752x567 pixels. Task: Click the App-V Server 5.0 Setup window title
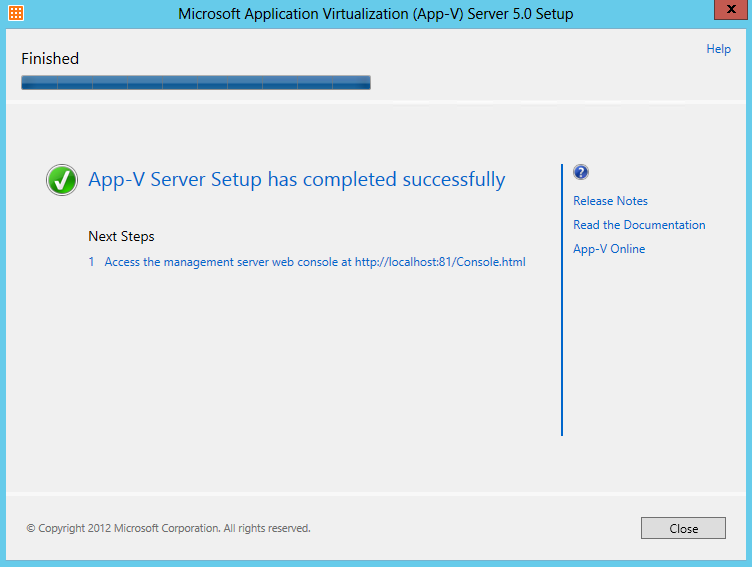click(376, 14)
